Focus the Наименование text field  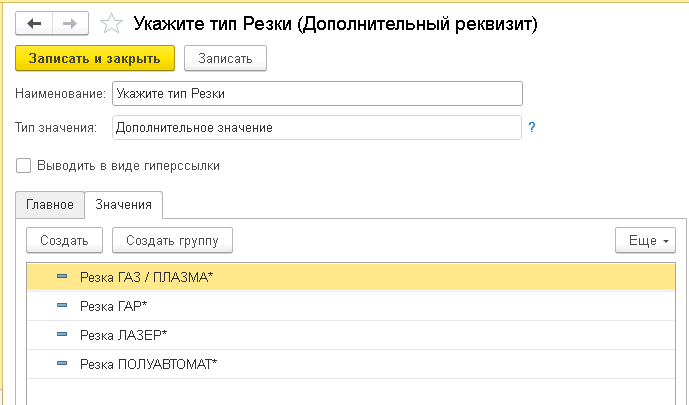[317, 94]
